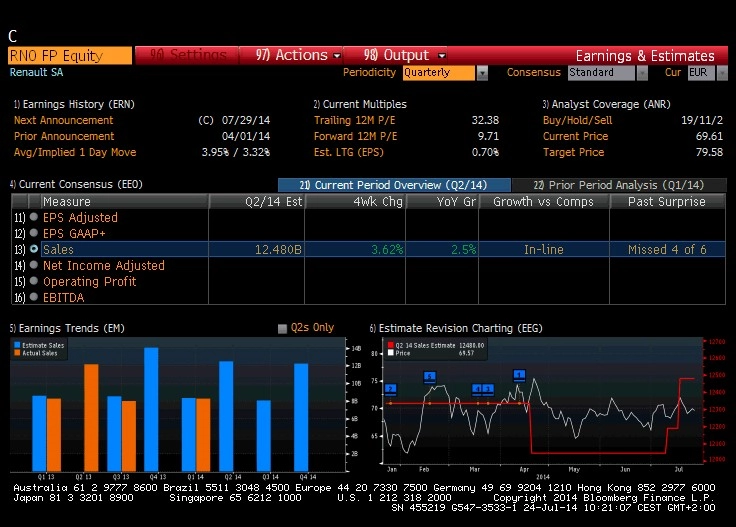
Task: Click the Past Surprise column header
Action: 667,202
